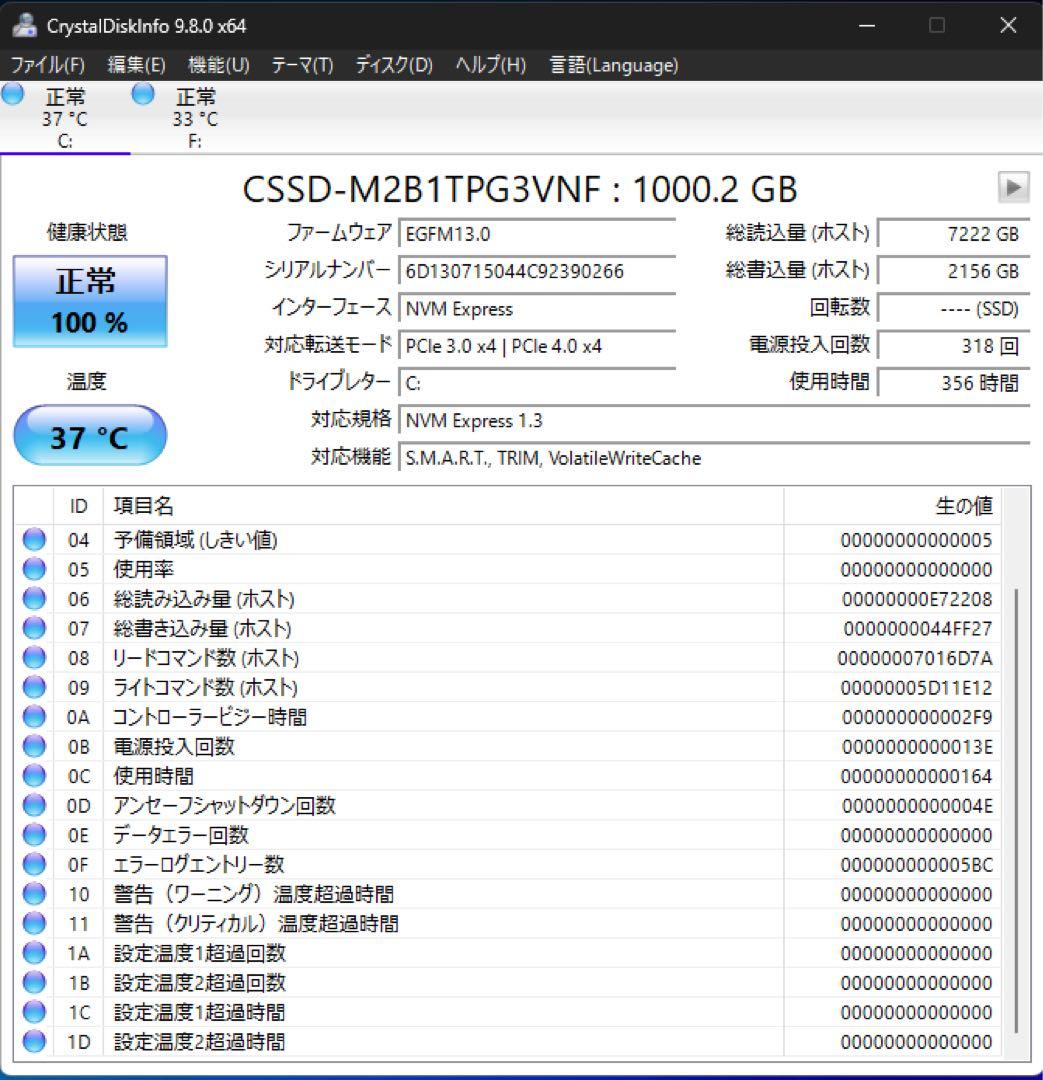1043x1080 pixels.
Task: Select the 予備領域 (しきい値) row name
Action: 196,540
